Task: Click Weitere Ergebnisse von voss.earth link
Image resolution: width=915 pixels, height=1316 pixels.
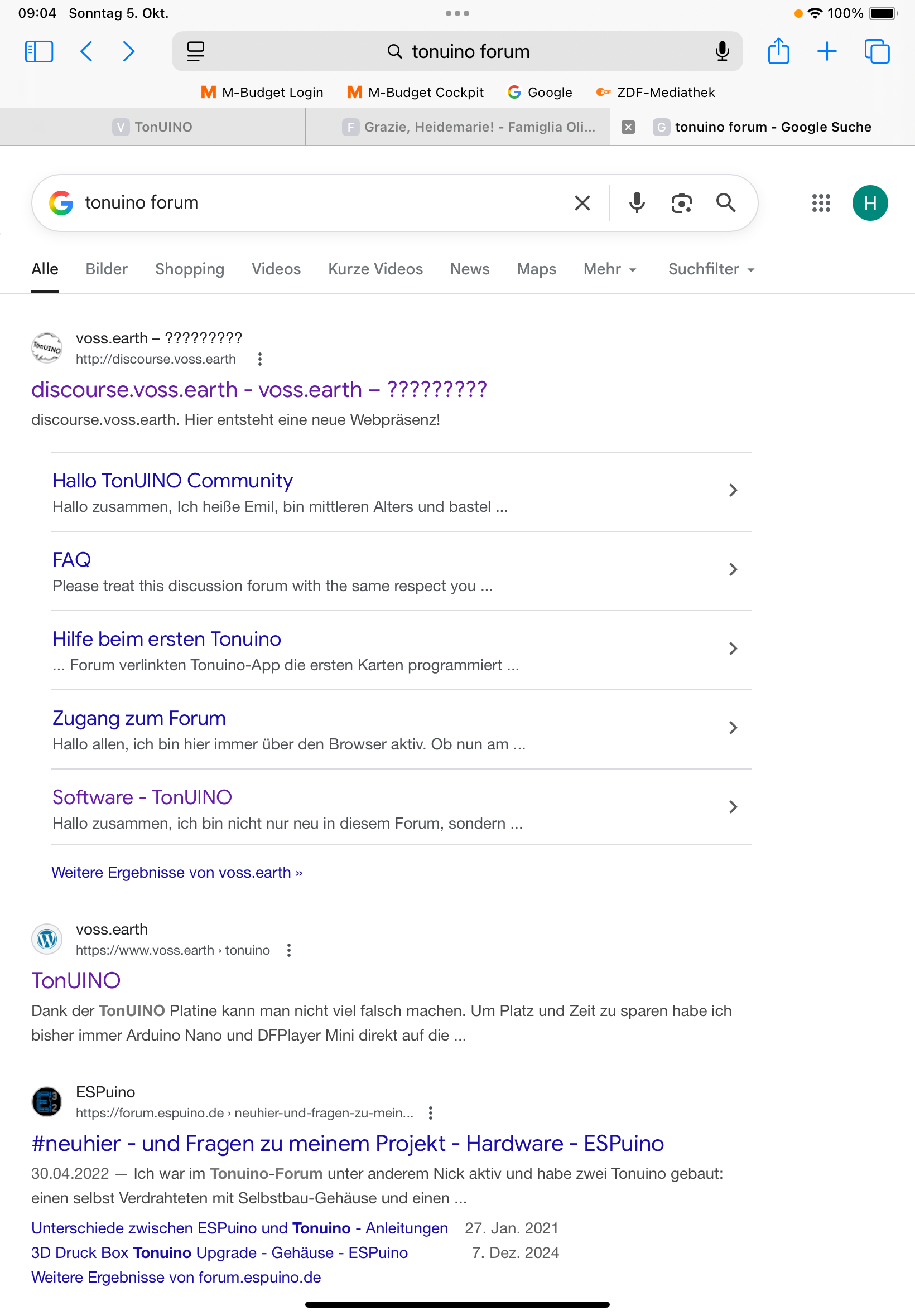Action: click(x=176, y=872)
